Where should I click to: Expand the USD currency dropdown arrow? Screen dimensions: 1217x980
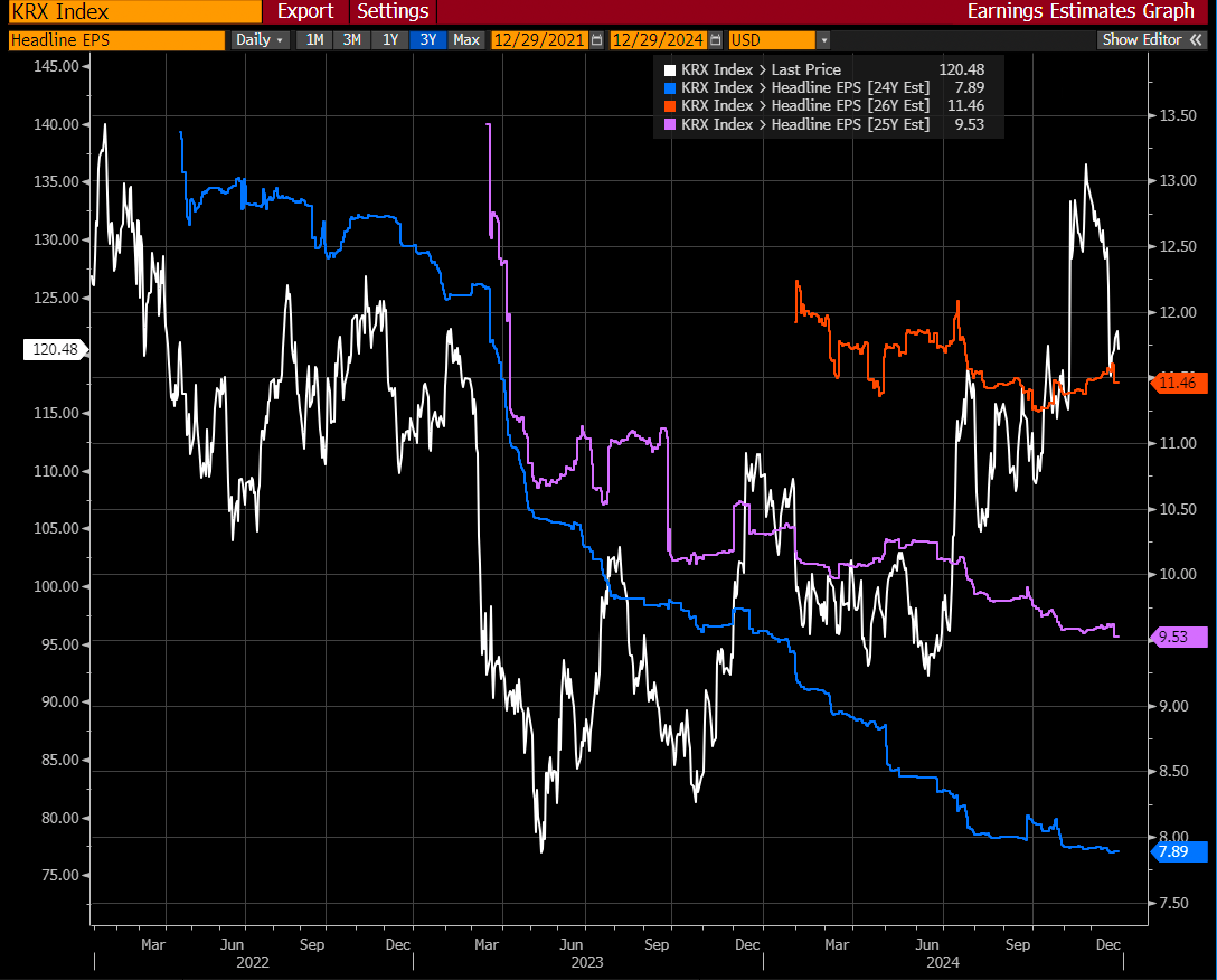pos(824,40)
